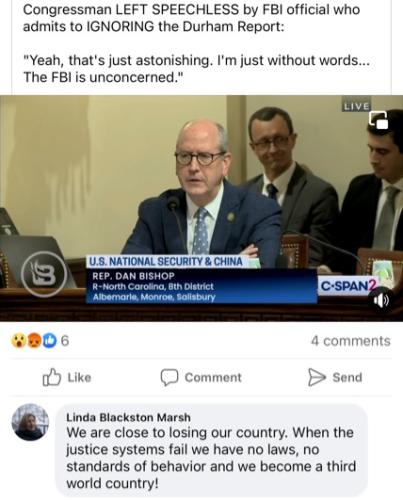
Task: Play the Rep. Dan Bishop video
Action: pyautogui.click(x=201, y=208)
